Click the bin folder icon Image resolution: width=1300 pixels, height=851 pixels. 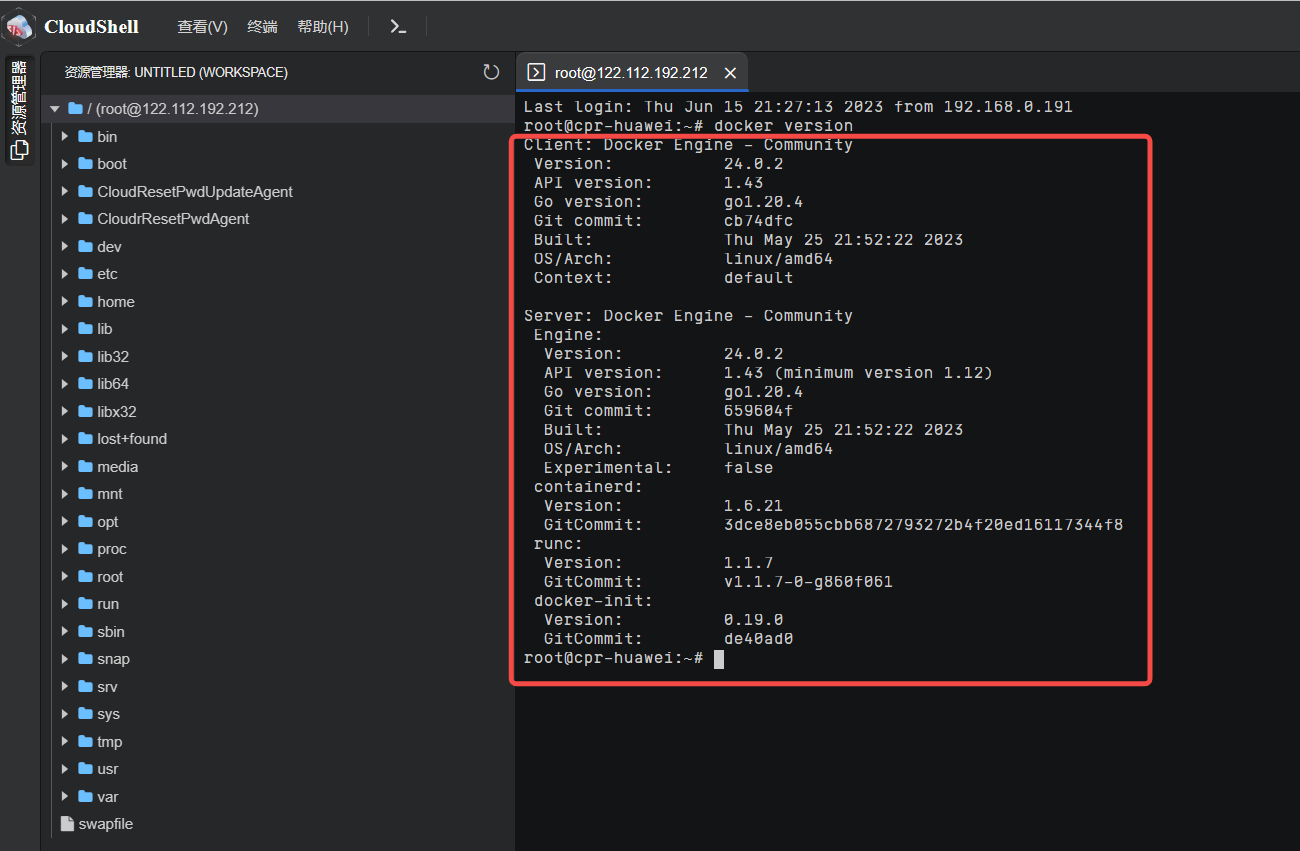(x=85, y=137)
